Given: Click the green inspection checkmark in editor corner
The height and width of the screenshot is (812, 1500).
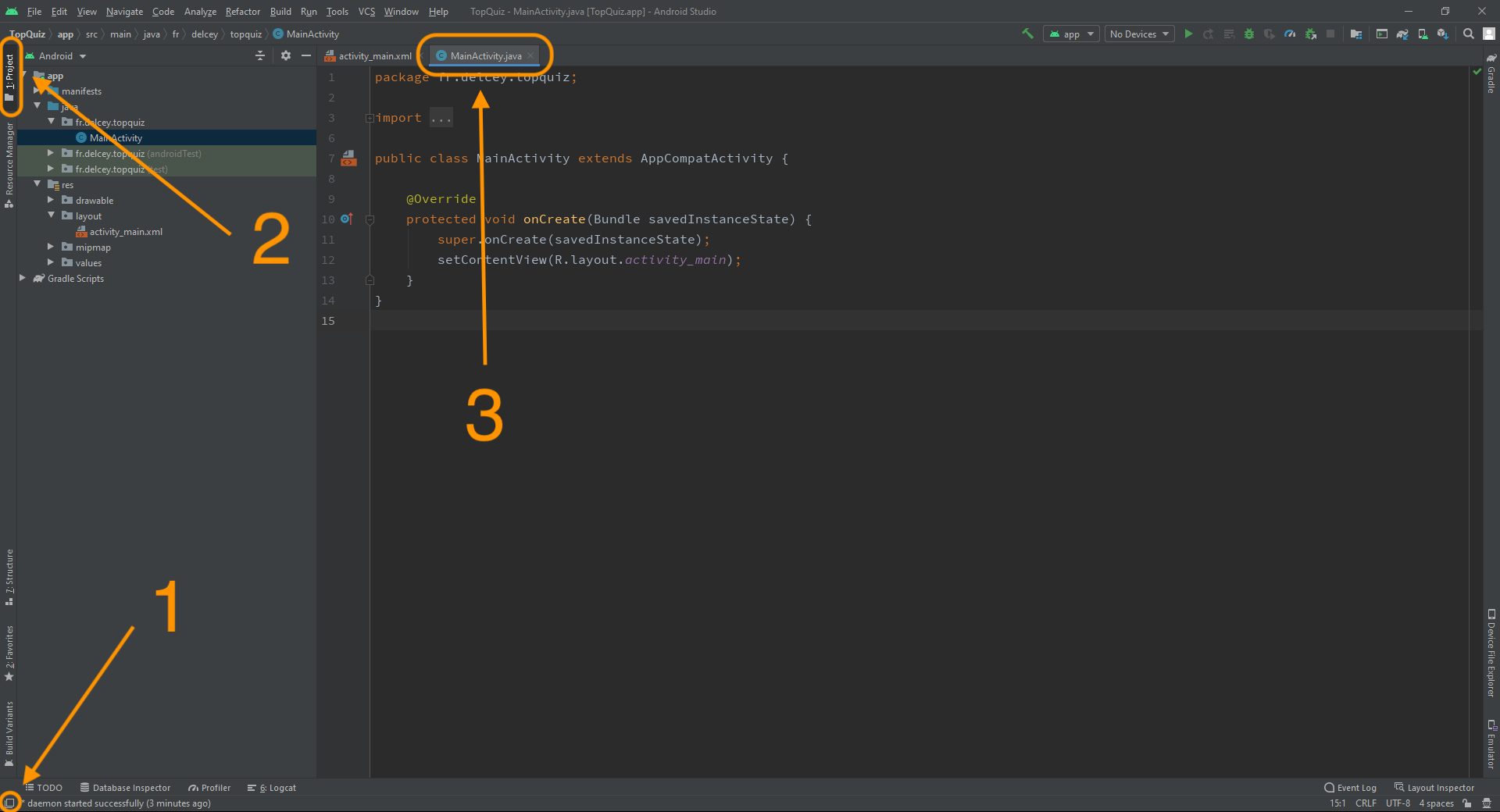Looking at the screenshot, I should pyautogui.click(x=1477, y=72).
